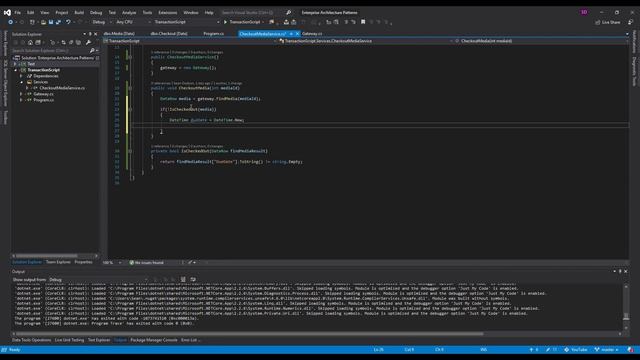Screen dimensions: 640x360
Task: Open the Debug configuration dropdown
Action: click(101, 22)
